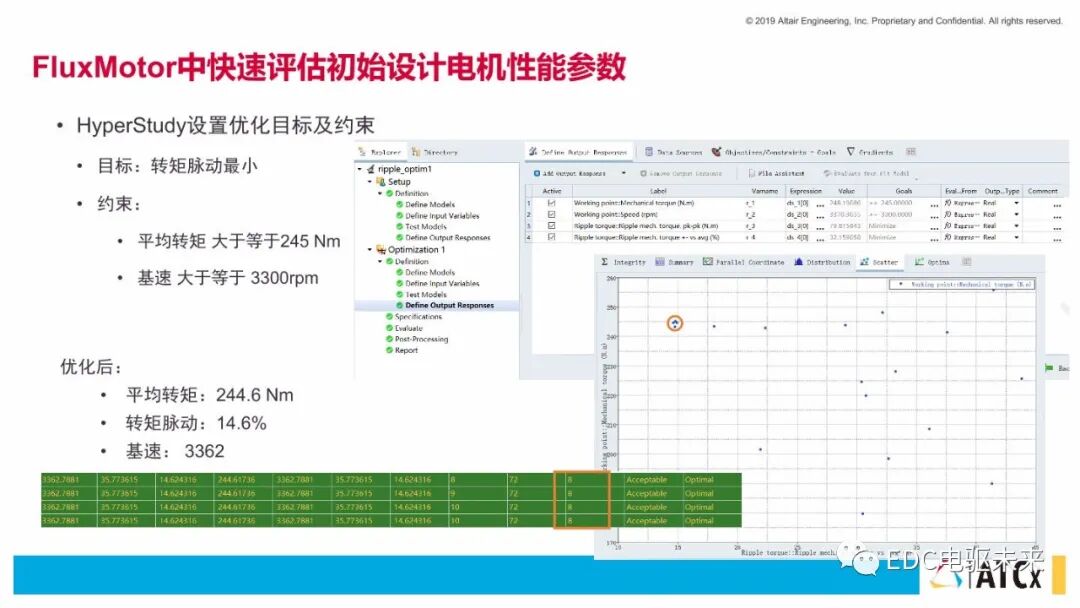Collapse the Definition node under Setup
The height and width of the screenshot is (608, 1080).
coord(380,193)
